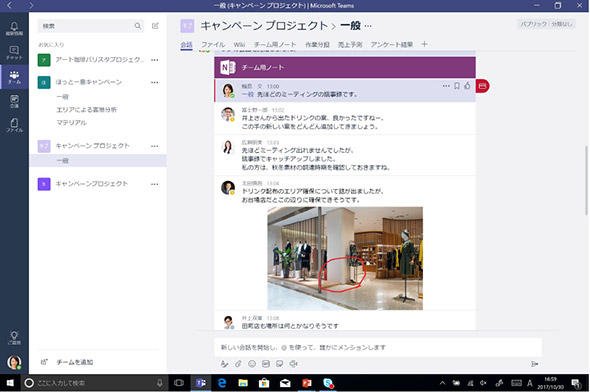The height and width of the screenshot is (392, 590).
Task: Start a video meeting with the camera icon
Action: coord(293,364)
